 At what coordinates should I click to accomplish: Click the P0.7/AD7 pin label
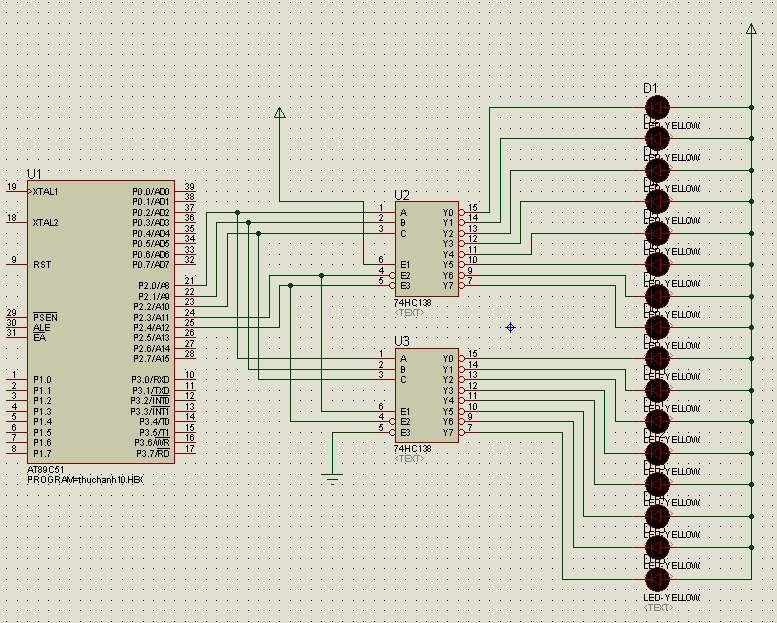tap(151, 265)
